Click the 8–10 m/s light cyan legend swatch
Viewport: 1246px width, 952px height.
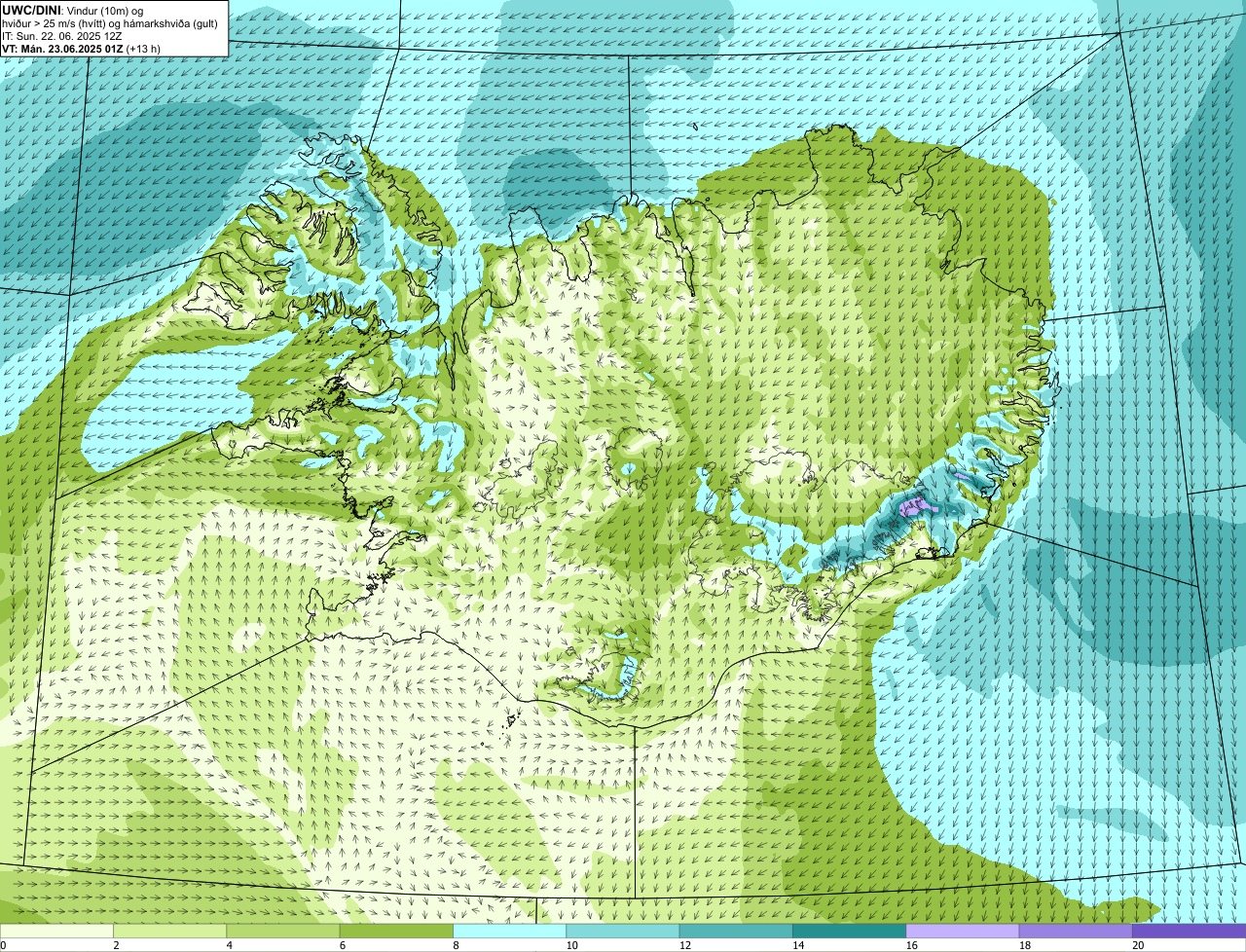coord(509,932)
